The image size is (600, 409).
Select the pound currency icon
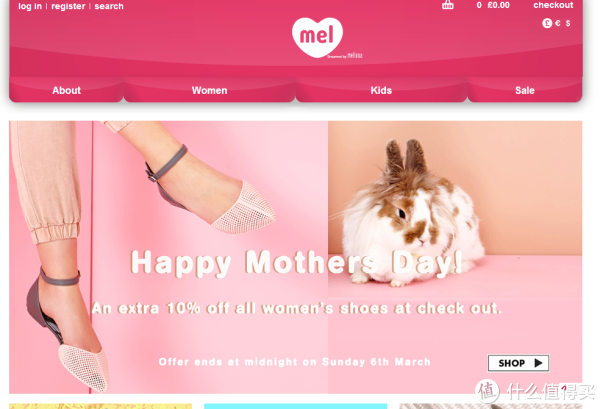(547, 23)
